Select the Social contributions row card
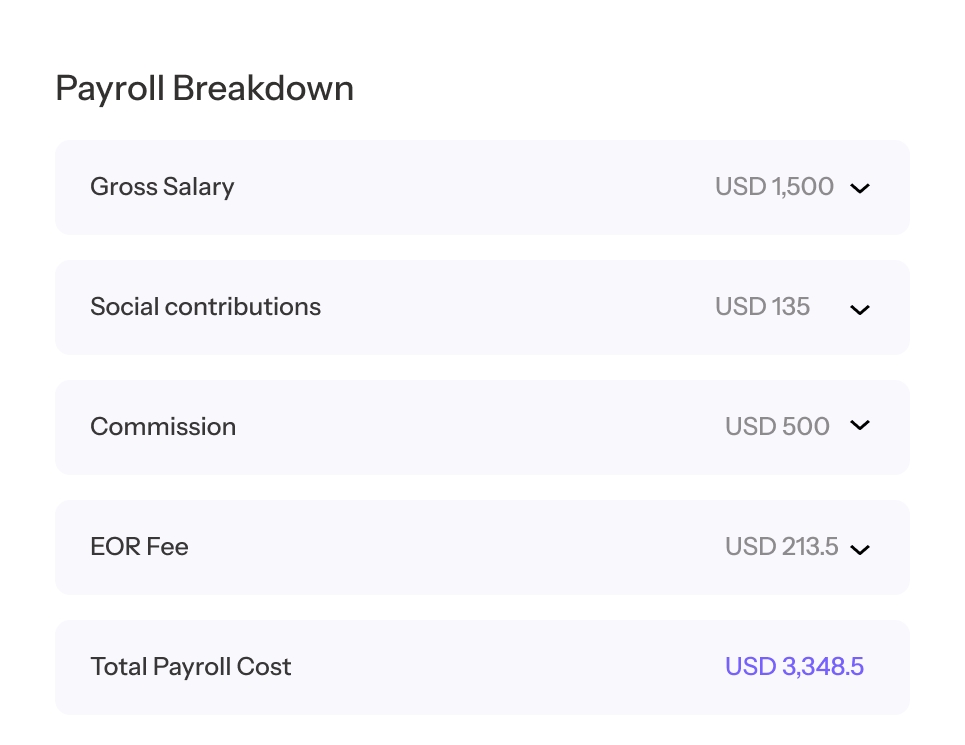 point(480,307)
